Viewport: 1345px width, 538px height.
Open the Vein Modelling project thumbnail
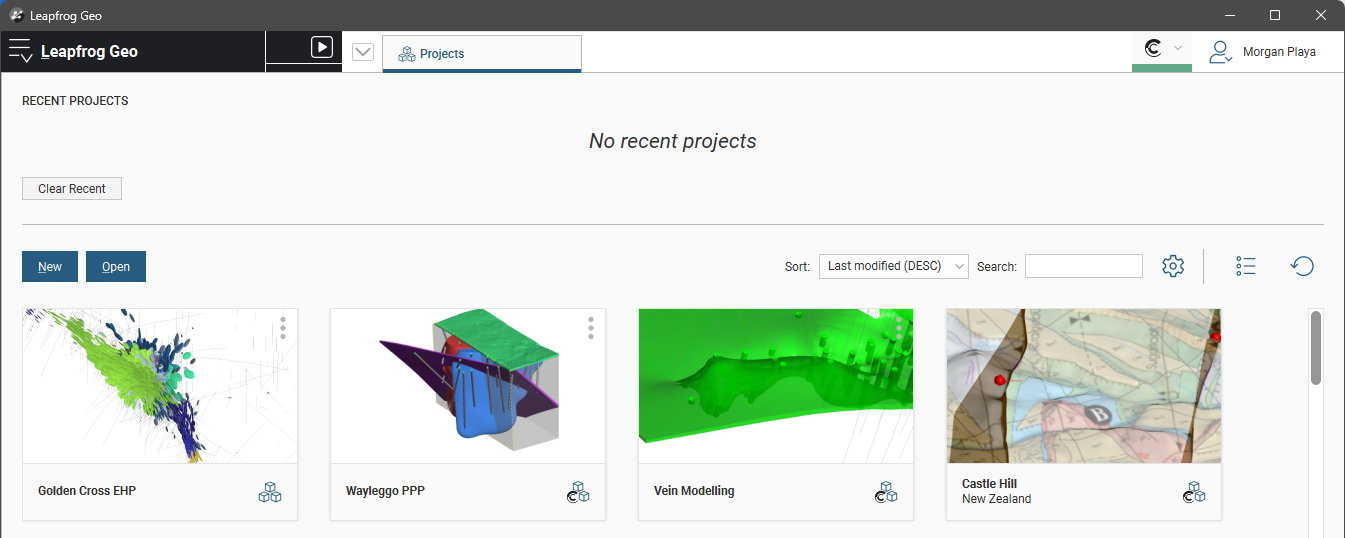[775, 386]
